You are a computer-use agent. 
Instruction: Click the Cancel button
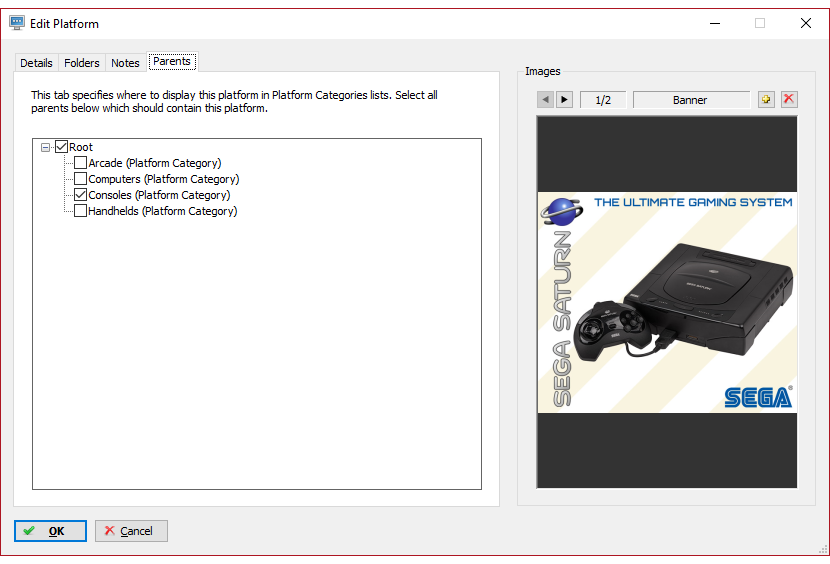tap(131, 531)
